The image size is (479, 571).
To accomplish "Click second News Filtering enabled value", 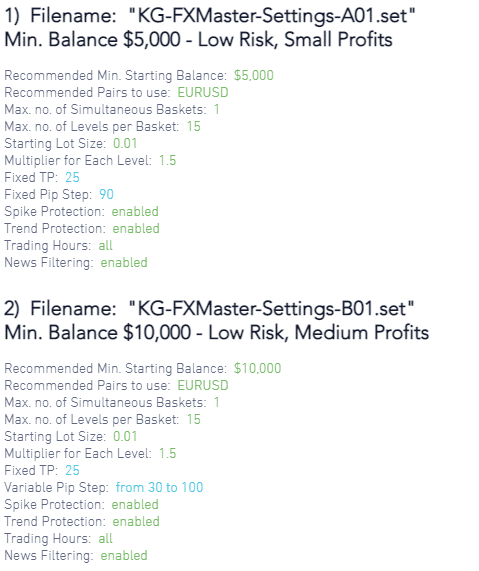I will (124, 555).
